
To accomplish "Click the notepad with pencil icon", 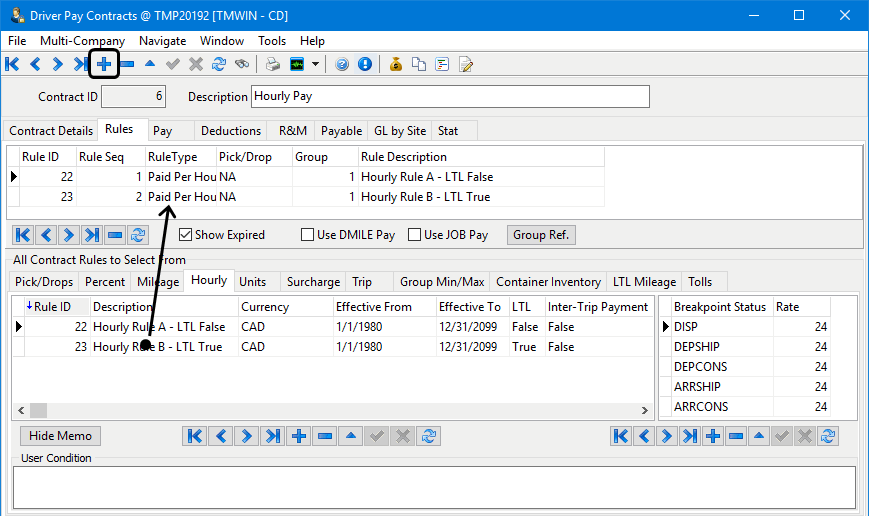I will pyautogui.click(x=465, y=64).
